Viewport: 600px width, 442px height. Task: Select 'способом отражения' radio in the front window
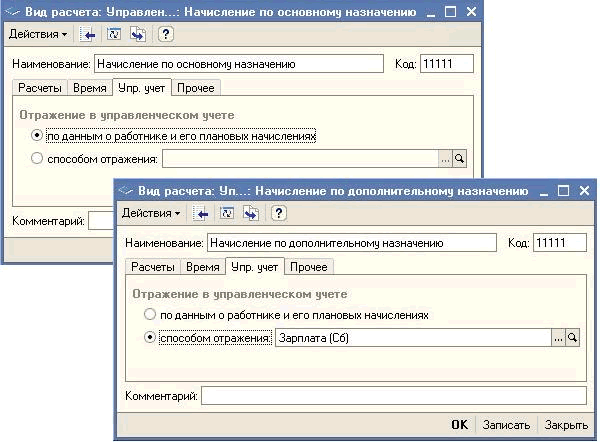pos(150,339)
